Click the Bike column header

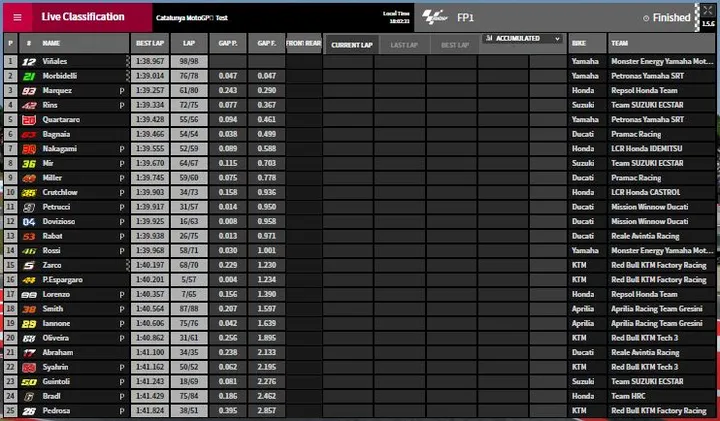pos(587,43)
